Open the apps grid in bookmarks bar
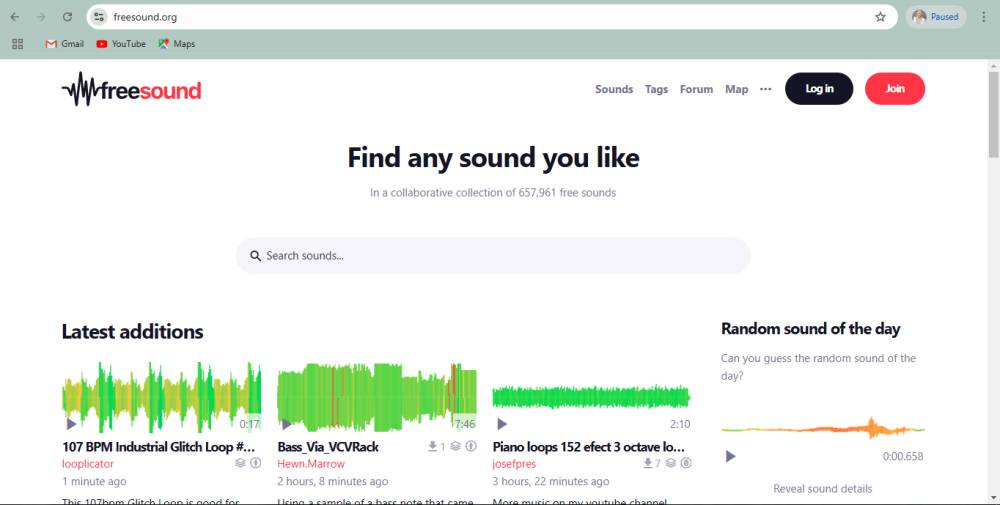 coord(17,44)
